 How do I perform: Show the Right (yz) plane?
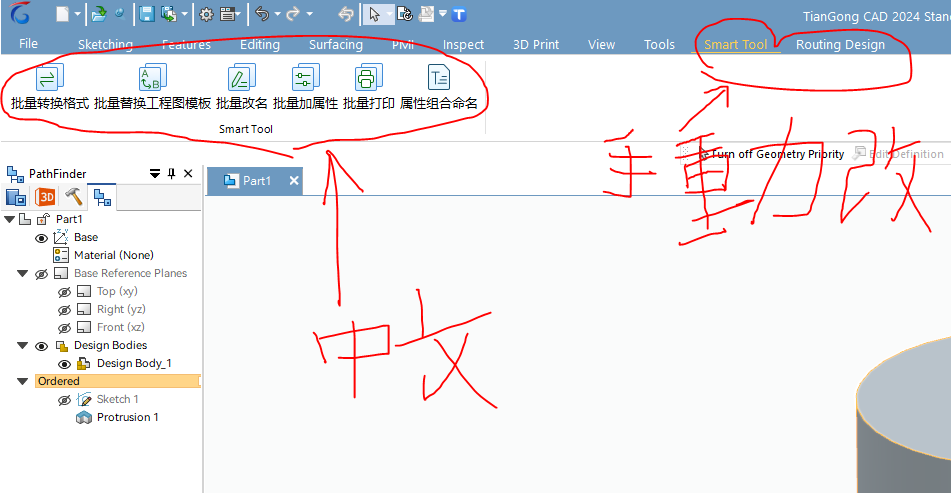64,310
